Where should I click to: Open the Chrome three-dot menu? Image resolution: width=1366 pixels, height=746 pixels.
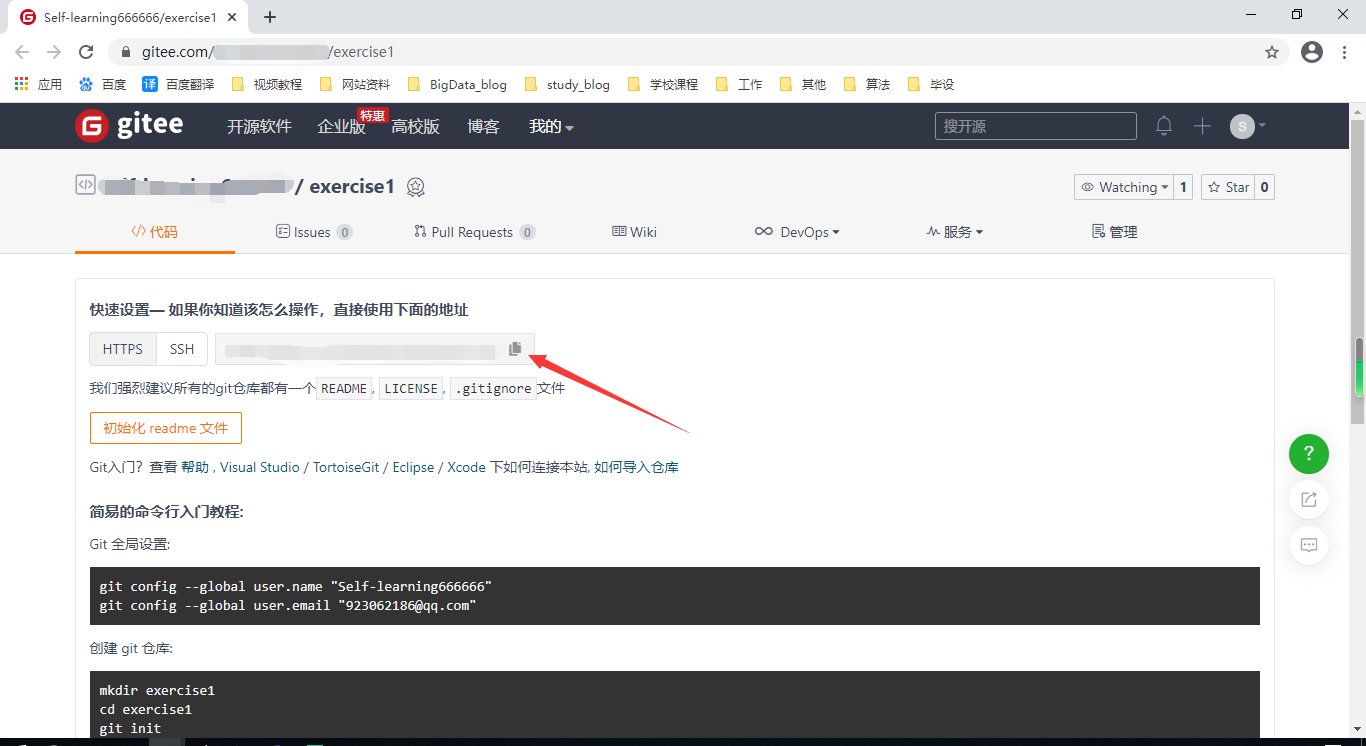coord(1345,52)
